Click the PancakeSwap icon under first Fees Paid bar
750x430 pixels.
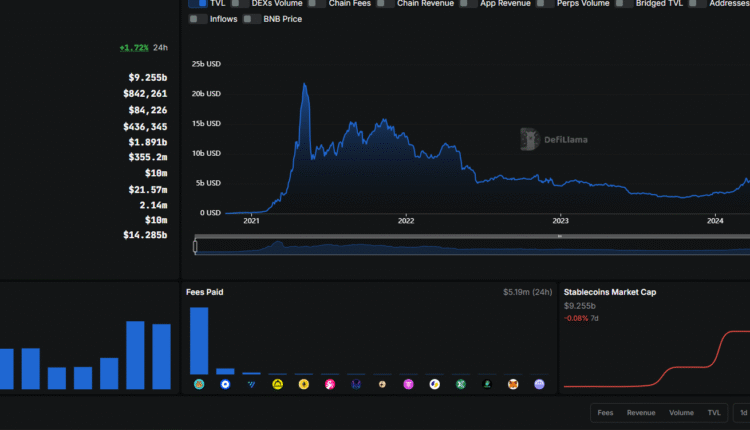click(x=199, y=384)
